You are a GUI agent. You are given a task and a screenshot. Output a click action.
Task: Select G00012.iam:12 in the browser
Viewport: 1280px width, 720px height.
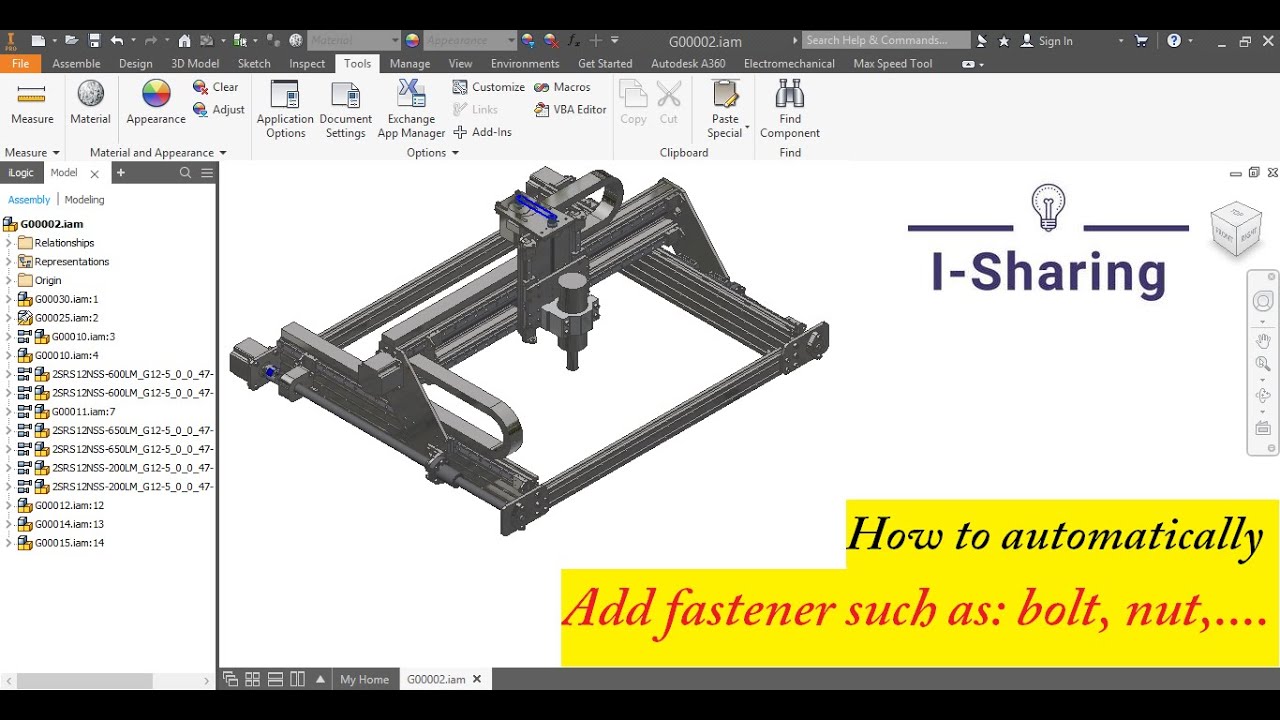coord(69,506)
